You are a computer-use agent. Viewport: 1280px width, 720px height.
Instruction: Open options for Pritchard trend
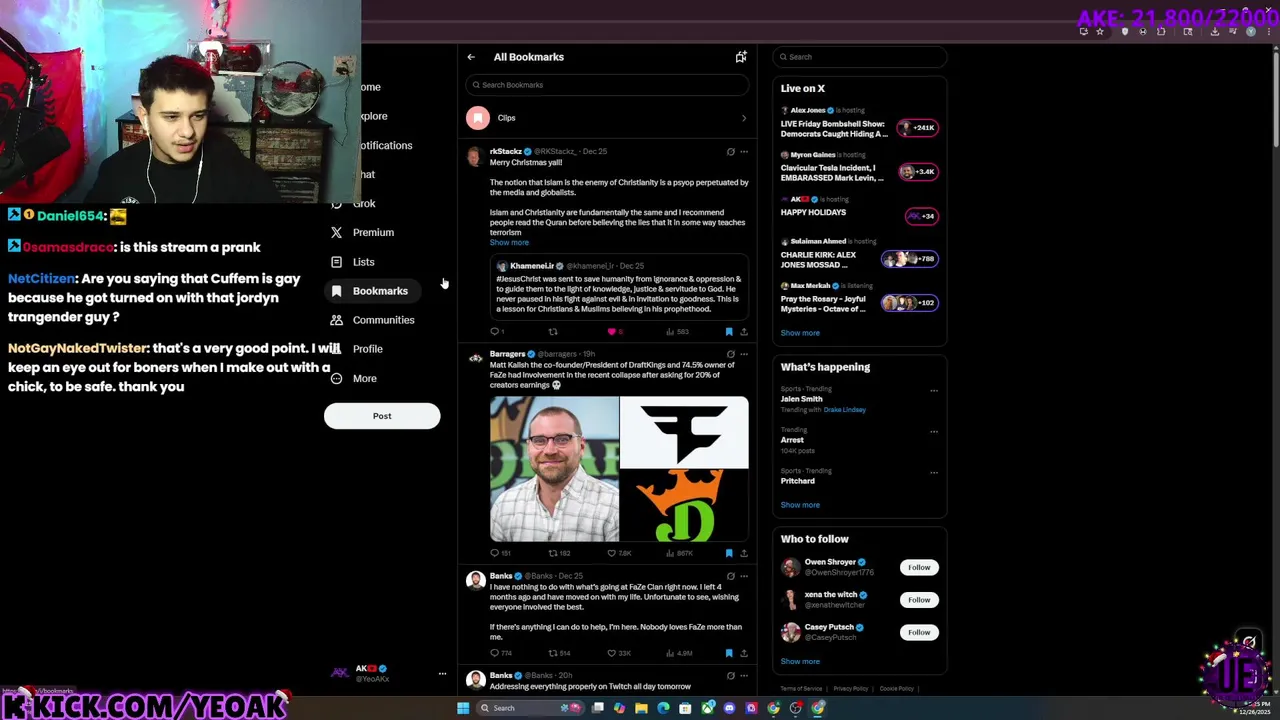934,473
